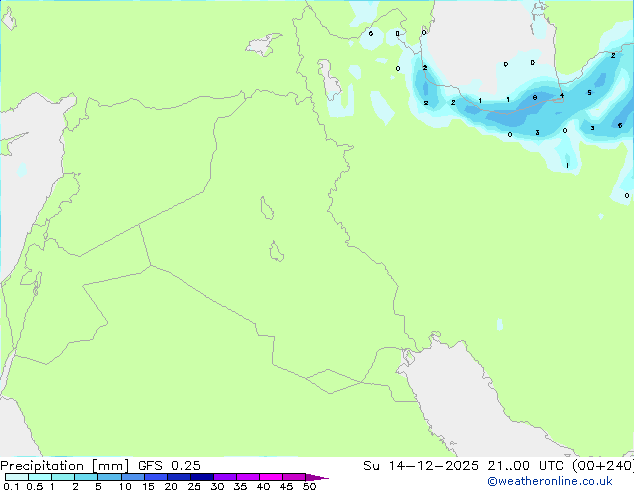This screenshot has width=634, height=490.
Task: Click the '21..00 UTC' time text
Action: click(525, 466)
